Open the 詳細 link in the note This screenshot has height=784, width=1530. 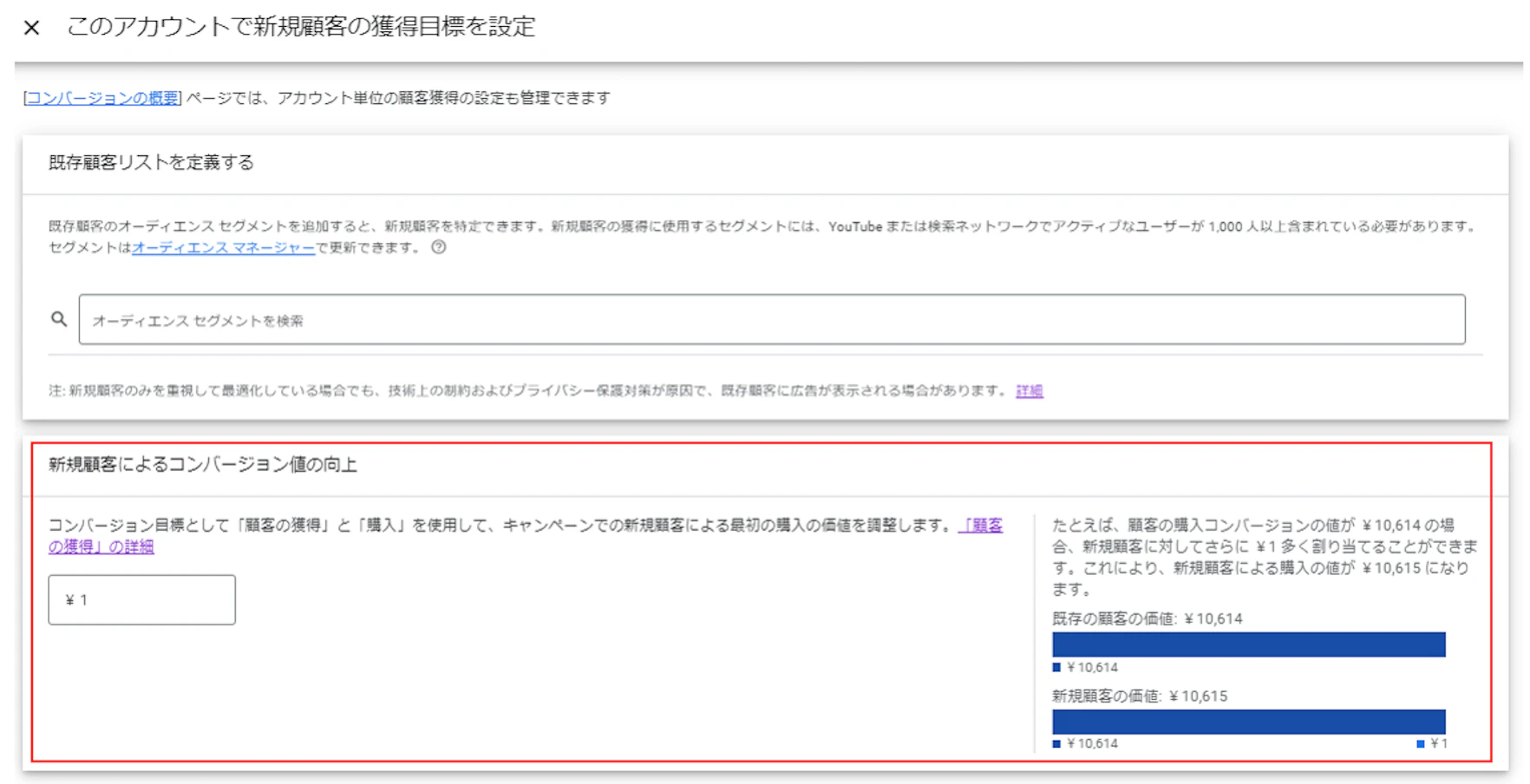1030,391
